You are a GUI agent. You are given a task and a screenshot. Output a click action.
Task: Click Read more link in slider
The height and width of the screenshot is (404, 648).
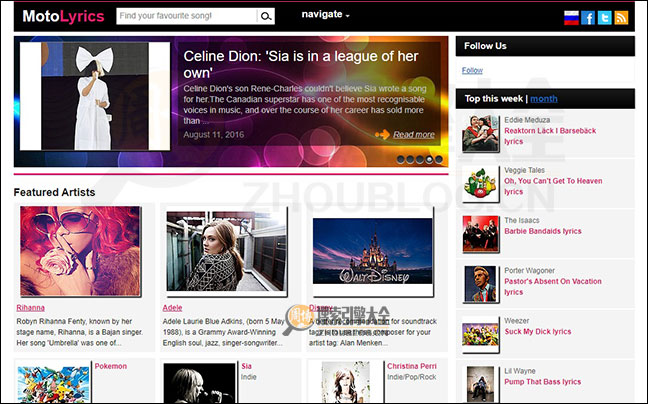(x=414, y=134)
